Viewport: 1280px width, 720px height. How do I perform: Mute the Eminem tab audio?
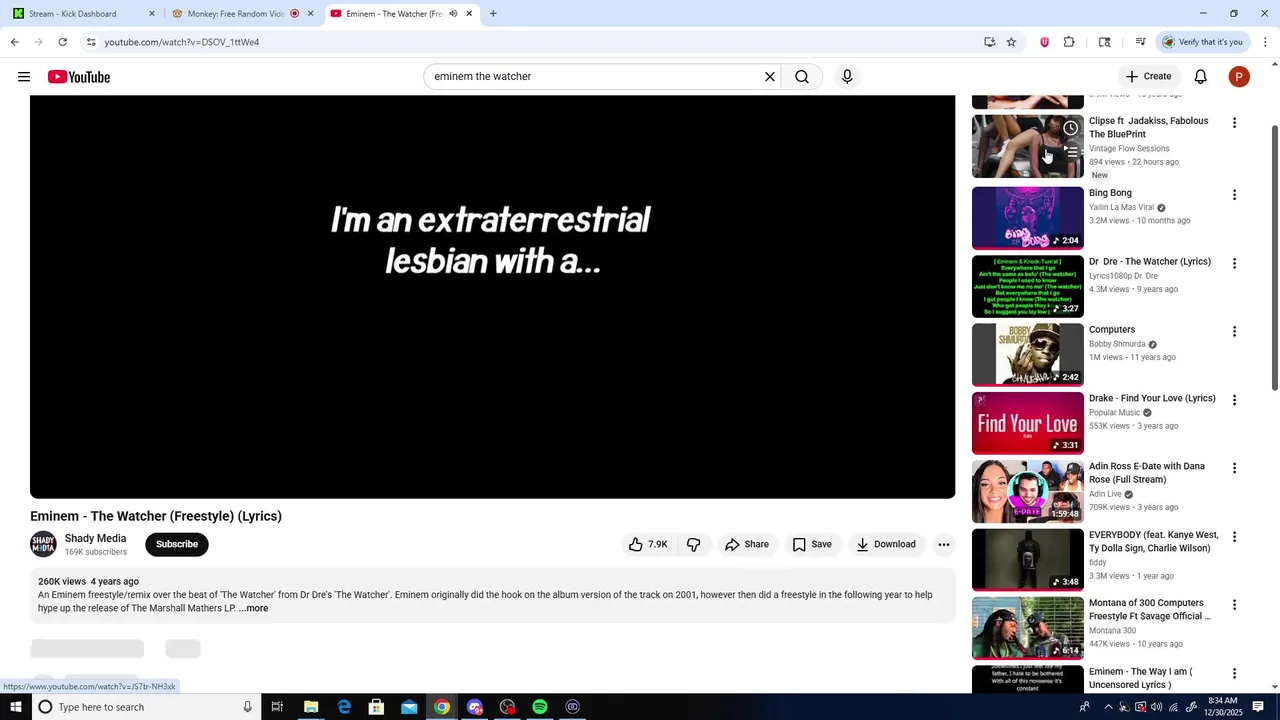[x=453, y=14]
